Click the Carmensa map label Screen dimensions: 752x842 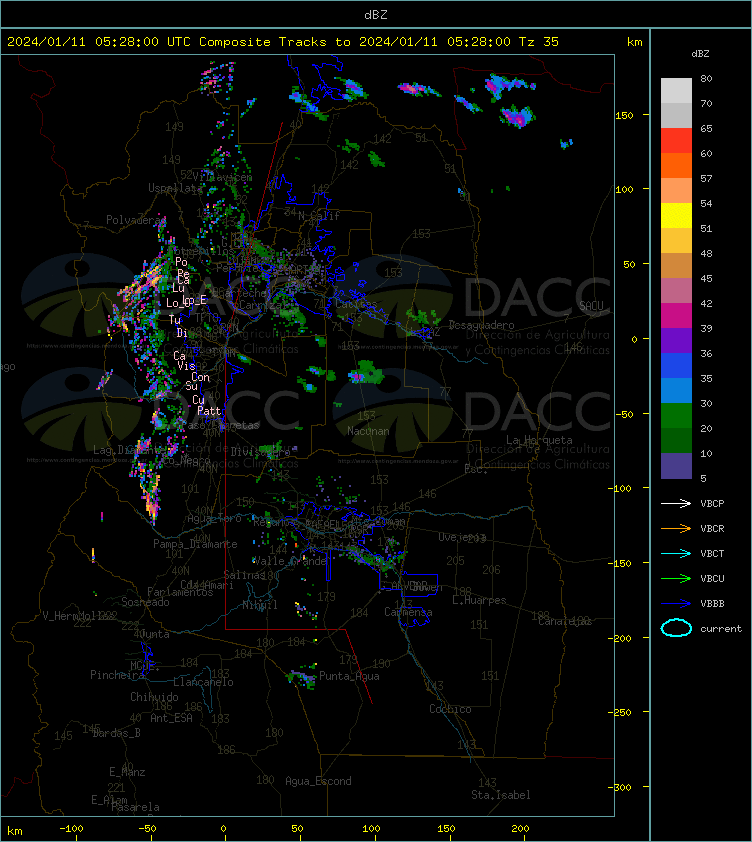click(x=408, y=612)
